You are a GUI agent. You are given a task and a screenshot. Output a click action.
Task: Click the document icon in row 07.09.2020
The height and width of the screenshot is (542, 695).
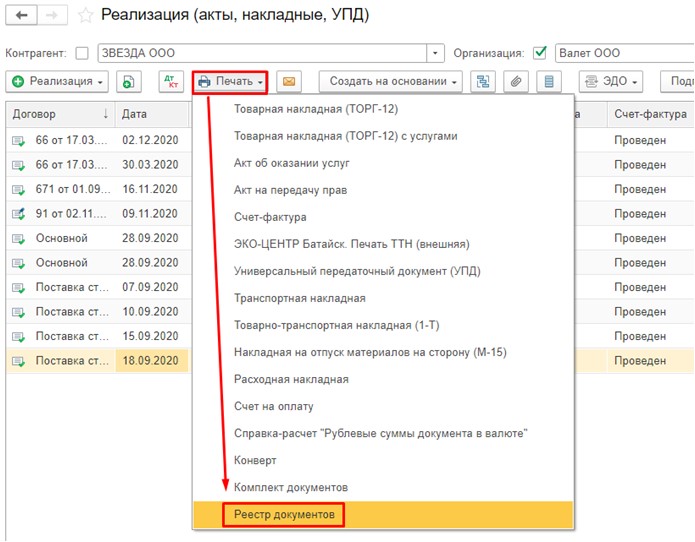[x=19, y=288]
